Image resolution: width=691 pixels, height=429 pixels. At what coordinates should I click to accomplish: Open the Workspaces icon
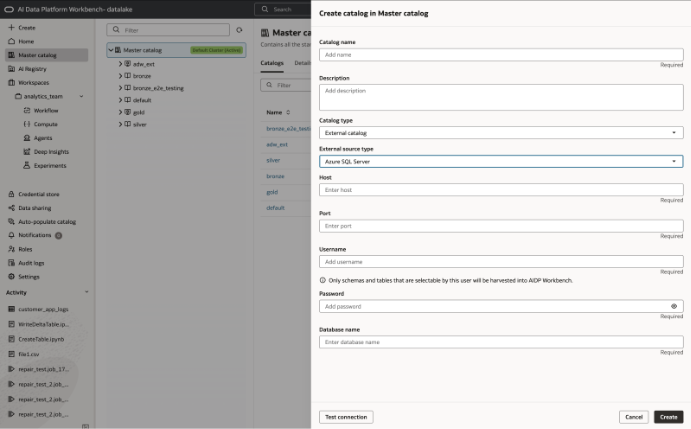11,82
